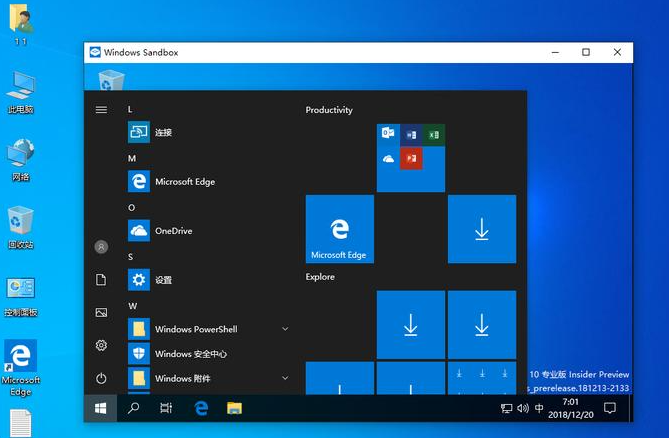Screen dimensions: 669x438
Task: Select the user folder icon on host desktop
Action: 20,23
